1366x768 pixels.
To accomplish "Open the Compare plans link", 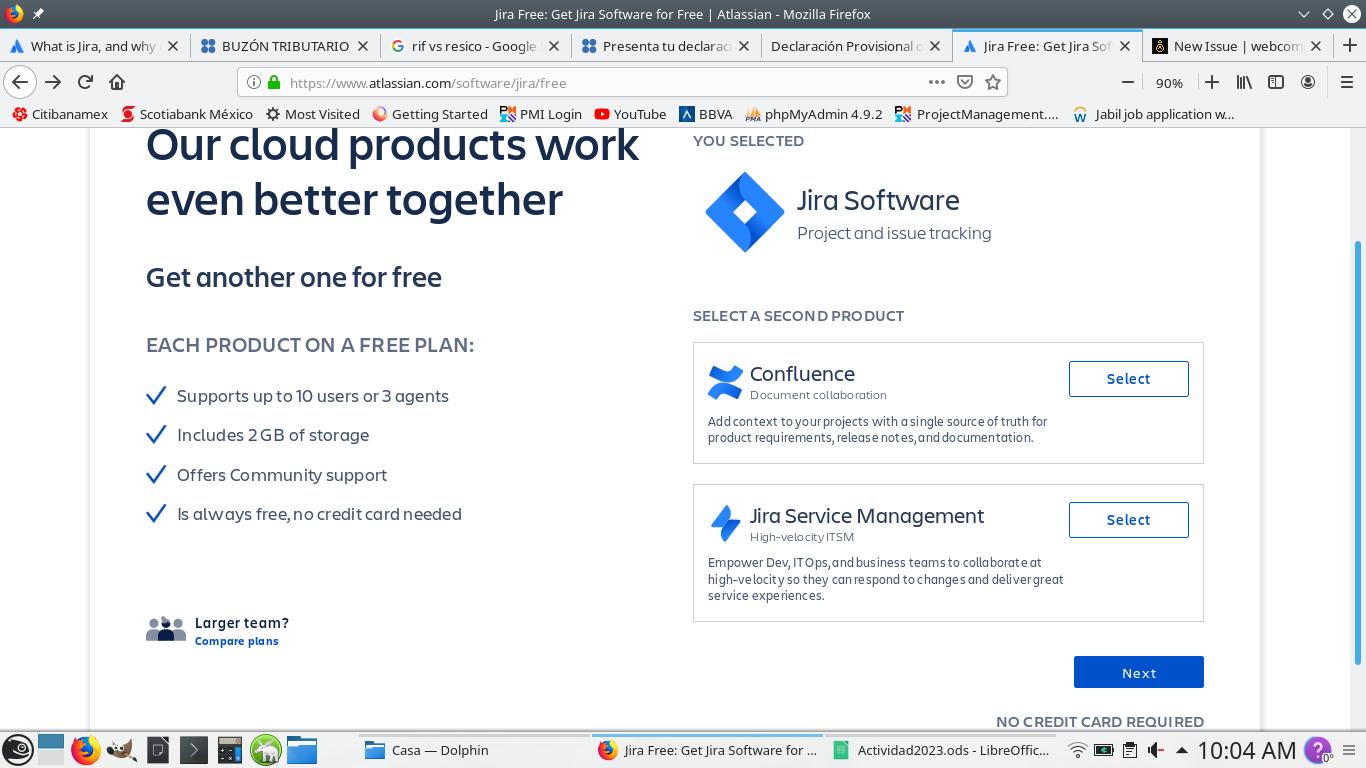I will tap(236, 641).
